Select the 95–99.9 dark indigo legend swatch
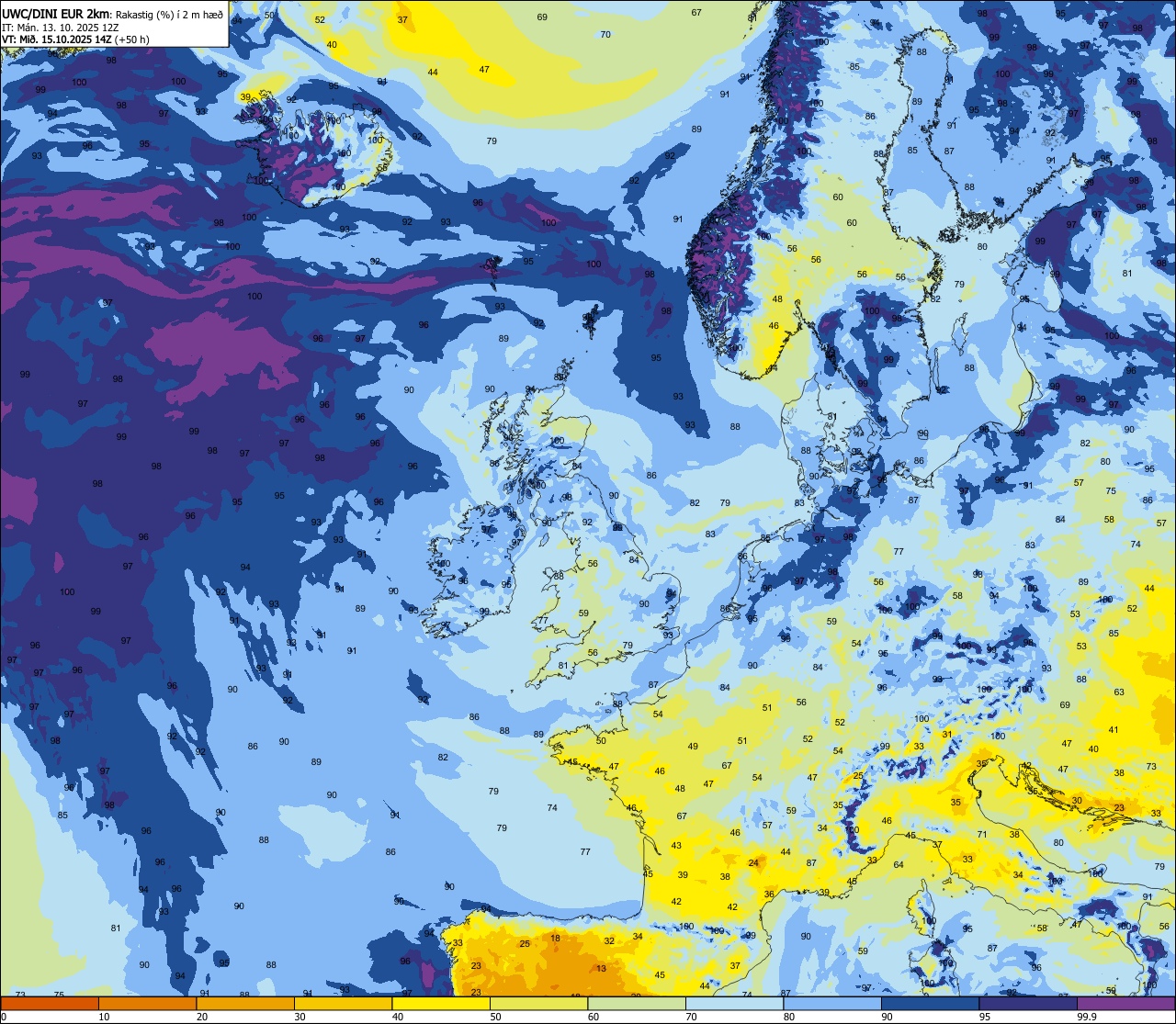The height and width of the screenshot is (1024, 1176). point(1028,1003)
